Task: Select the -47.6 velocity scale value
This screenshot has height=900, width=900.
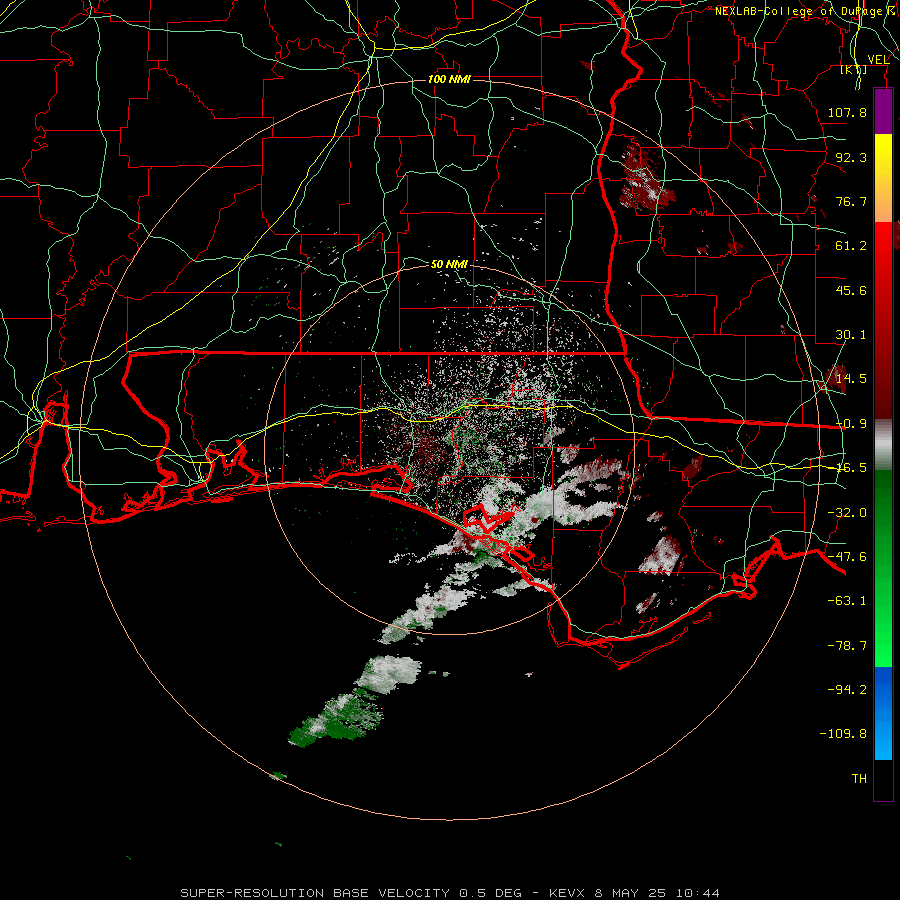Action: [847, 557]
